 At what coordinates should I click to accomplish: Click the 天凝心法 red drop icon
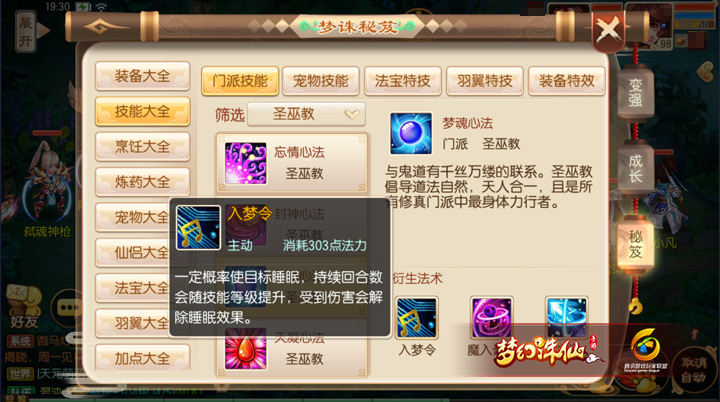(246, 349)
